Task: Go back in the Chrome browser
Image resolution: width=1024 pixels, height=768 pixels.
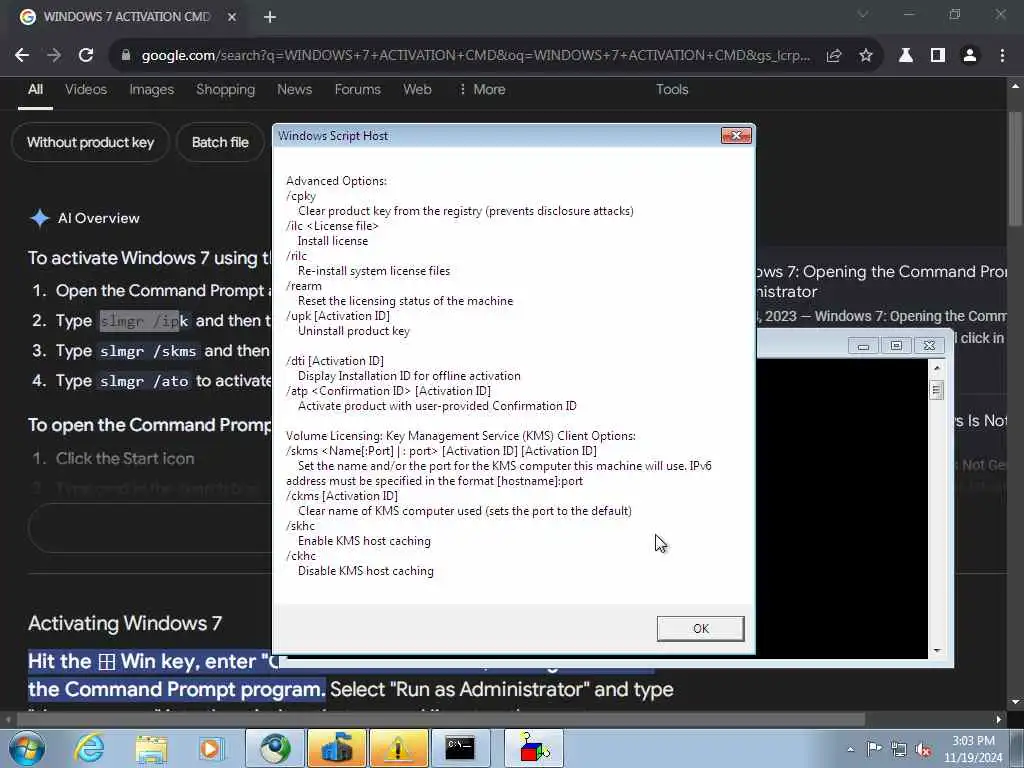Action: [22, 56]
